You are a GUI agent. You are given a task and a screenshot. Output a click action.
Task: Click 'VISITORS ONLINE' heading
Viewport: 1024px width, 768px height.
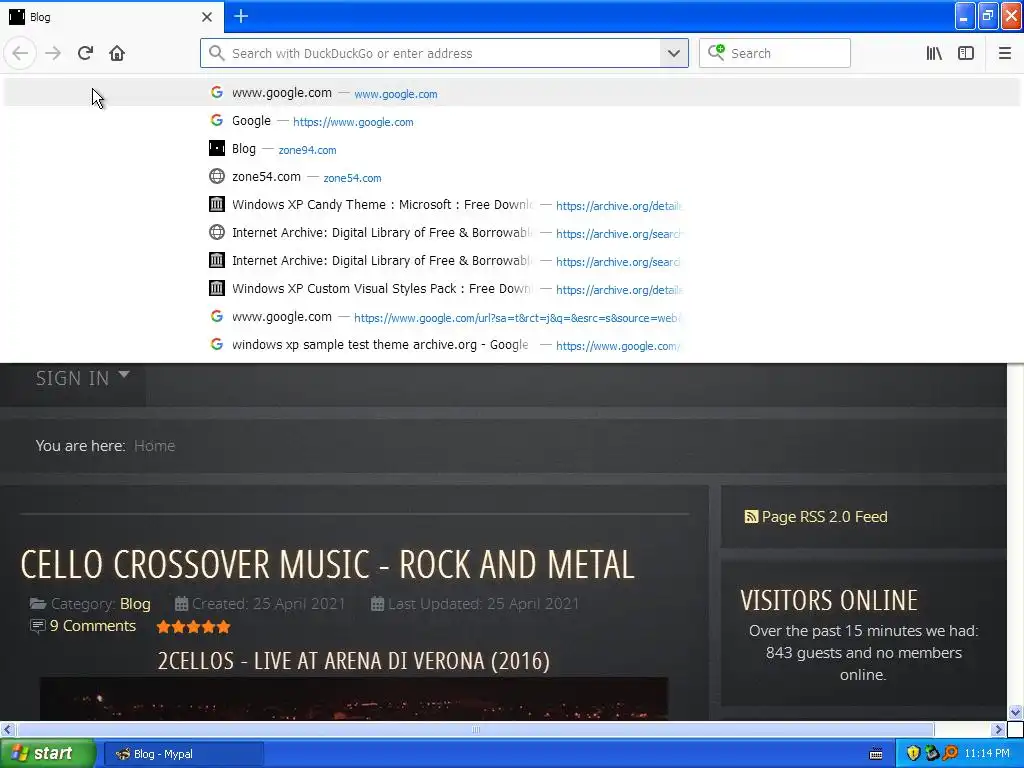829,600
